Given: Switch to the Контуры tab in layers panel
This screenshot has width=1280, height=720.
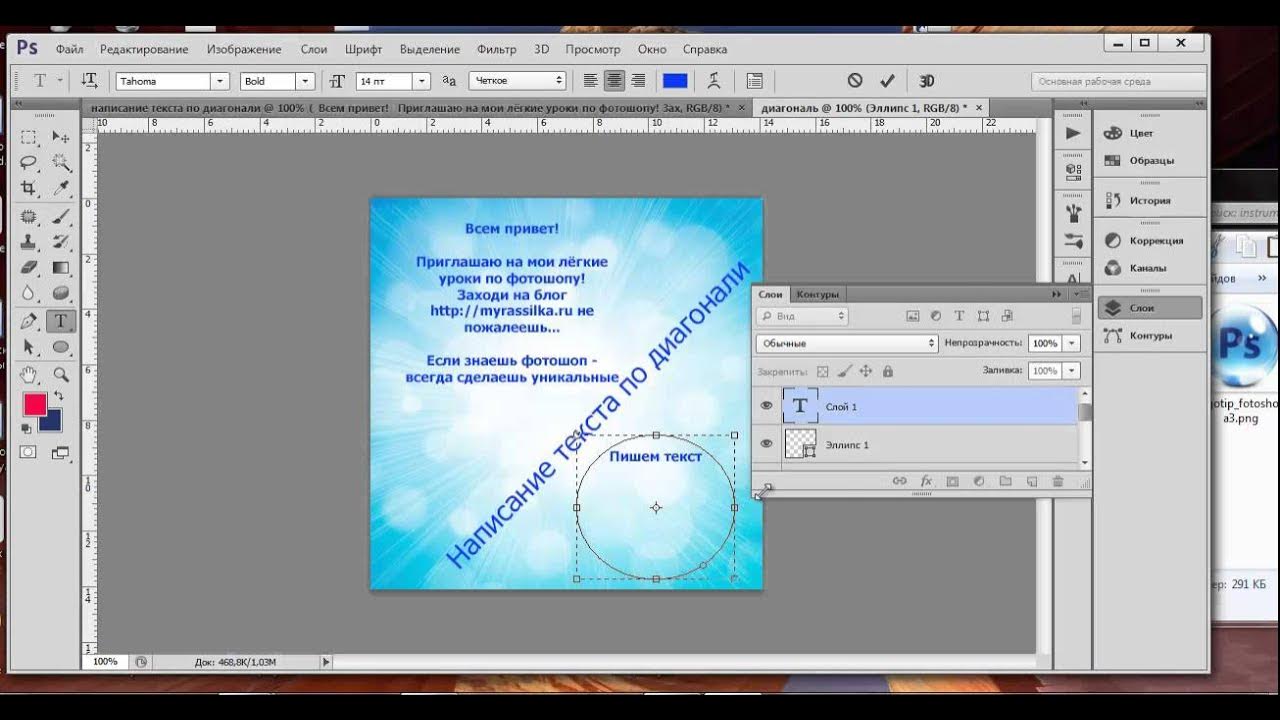Looking at the screenshot, I should [x=817, y=294].
